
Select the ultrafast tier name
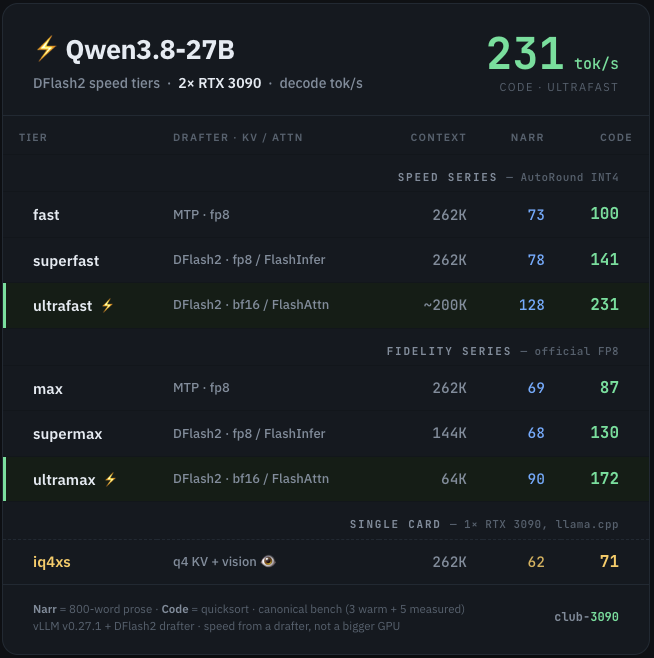point(63,306)
